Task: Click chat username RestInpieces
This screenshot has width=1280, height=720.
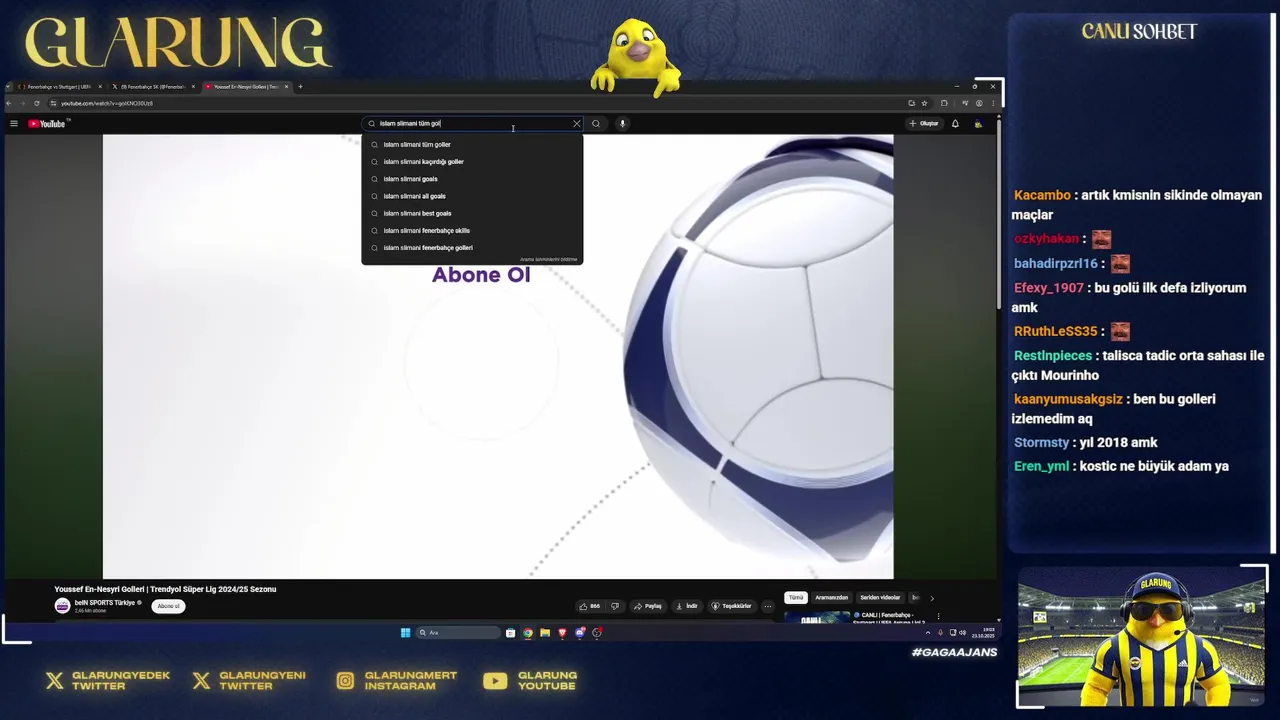Action: point(1053,356)
